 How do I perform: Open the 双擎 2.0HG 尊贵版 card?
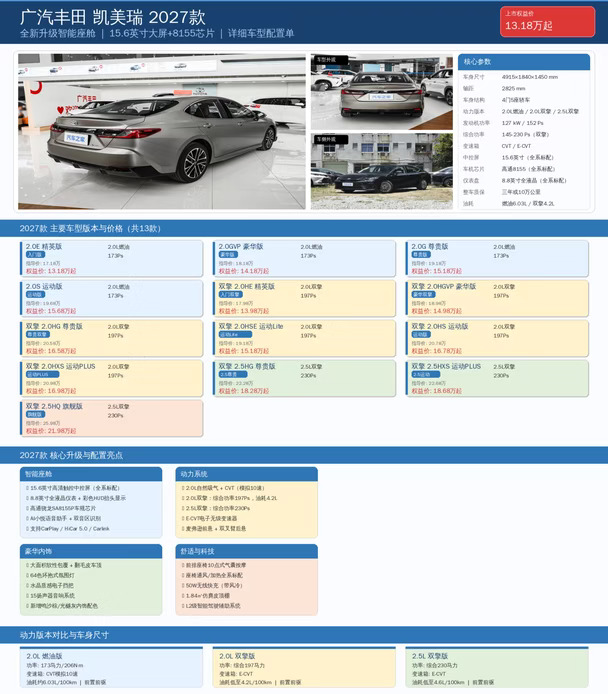coord(112,338)
